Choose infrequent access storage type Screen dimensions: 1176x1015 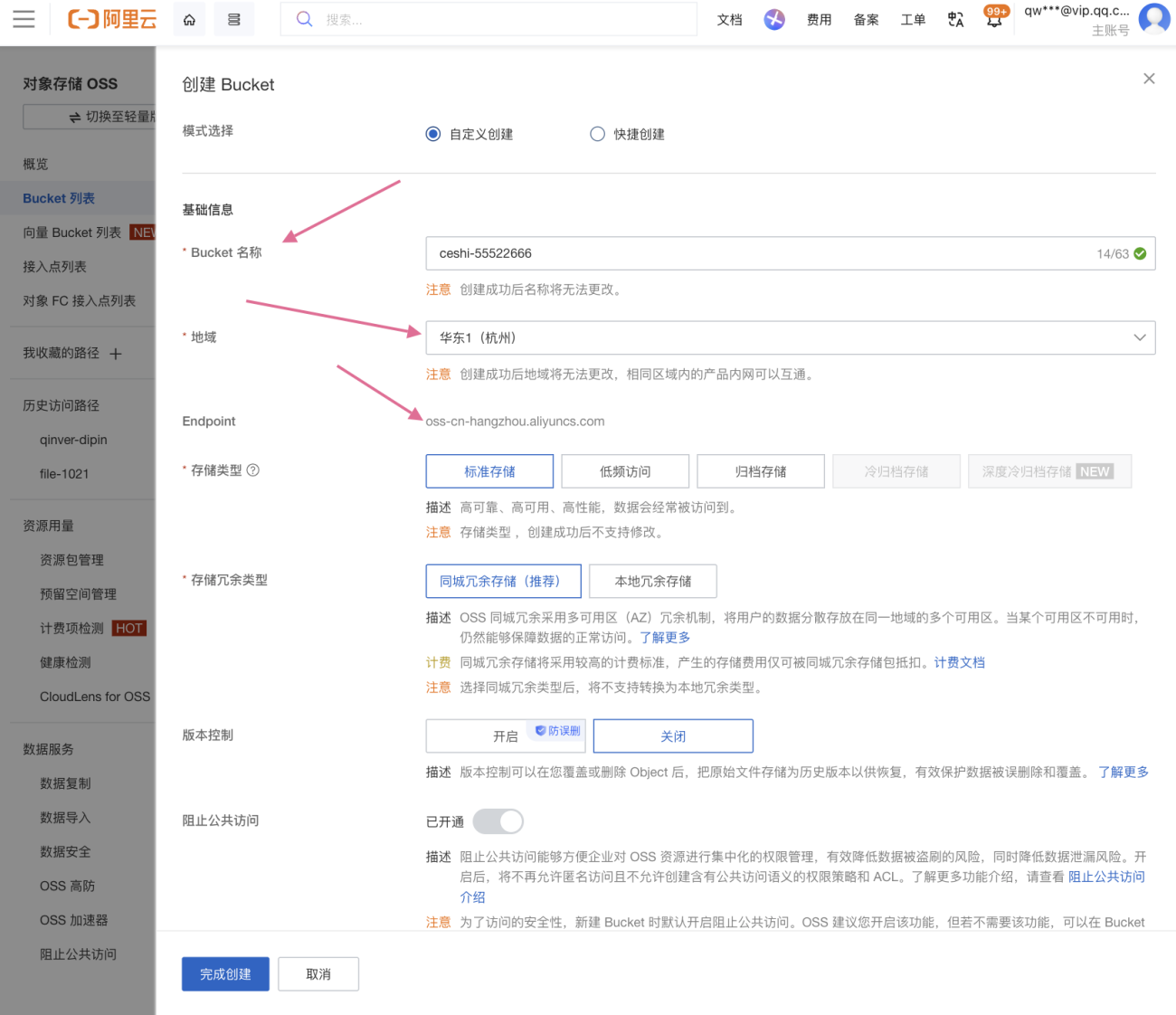(x=625, y=471)
